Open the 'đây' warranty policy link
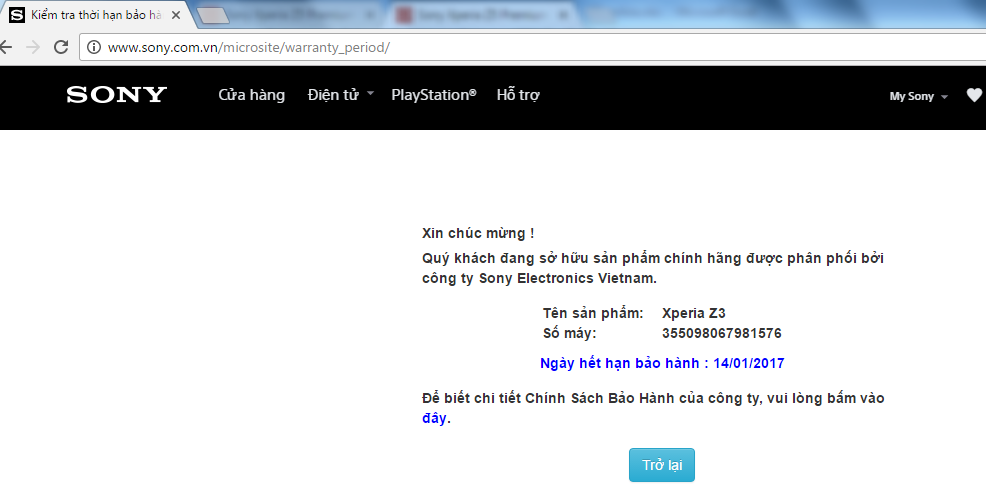 (x=435, y=418)
